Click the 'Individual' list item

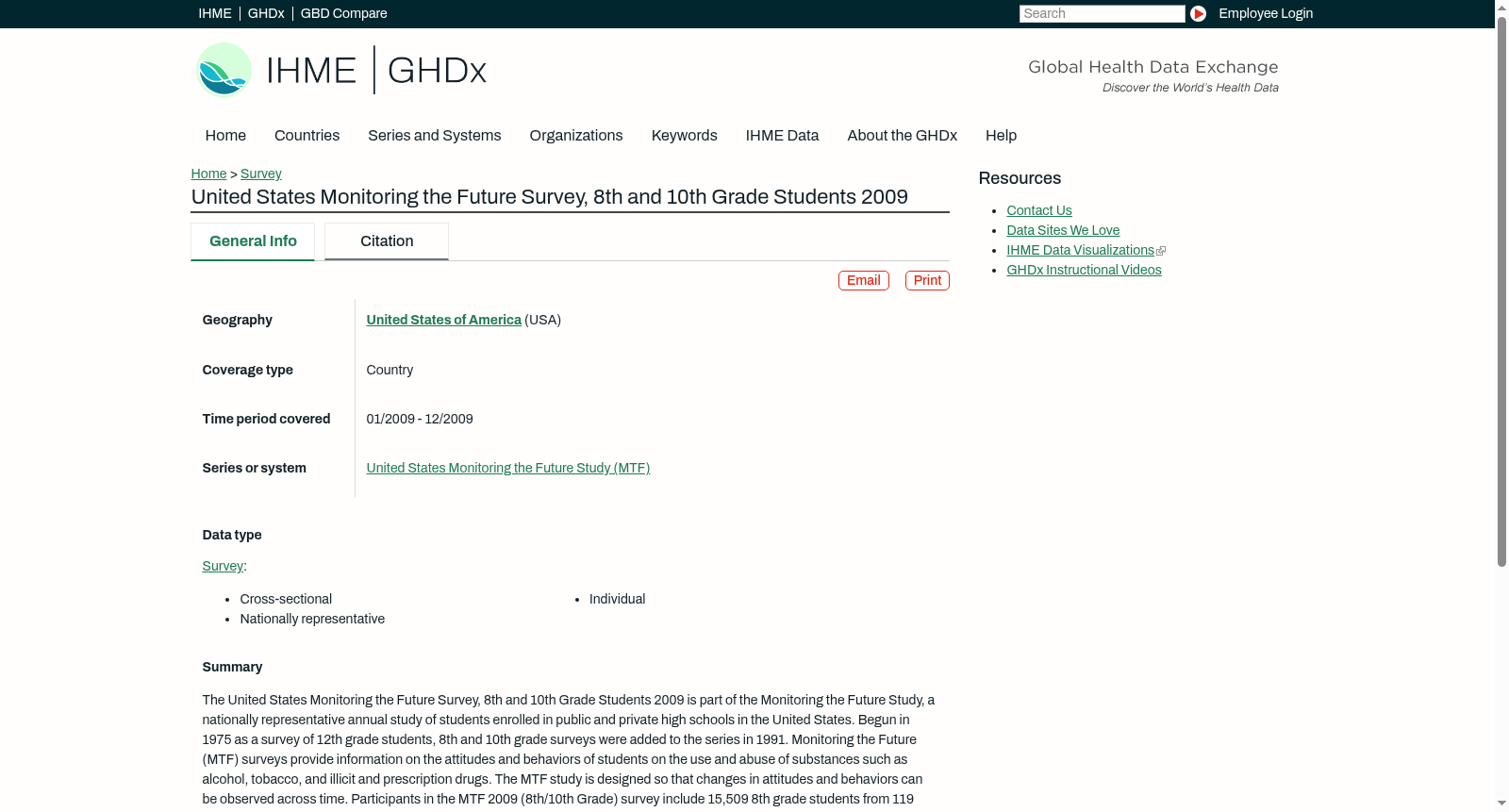(617, 599)
